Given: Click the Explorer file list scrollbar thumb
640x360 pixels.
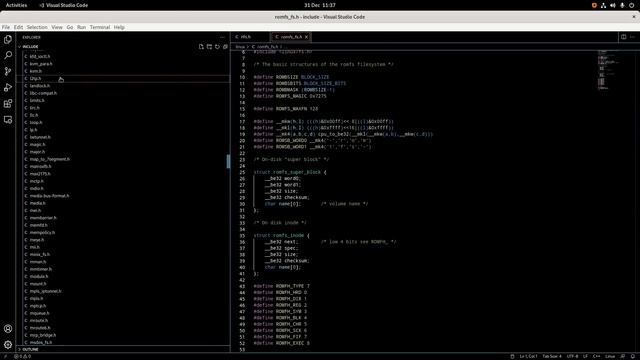Looking at the screenshot, I should click(229, 161).
